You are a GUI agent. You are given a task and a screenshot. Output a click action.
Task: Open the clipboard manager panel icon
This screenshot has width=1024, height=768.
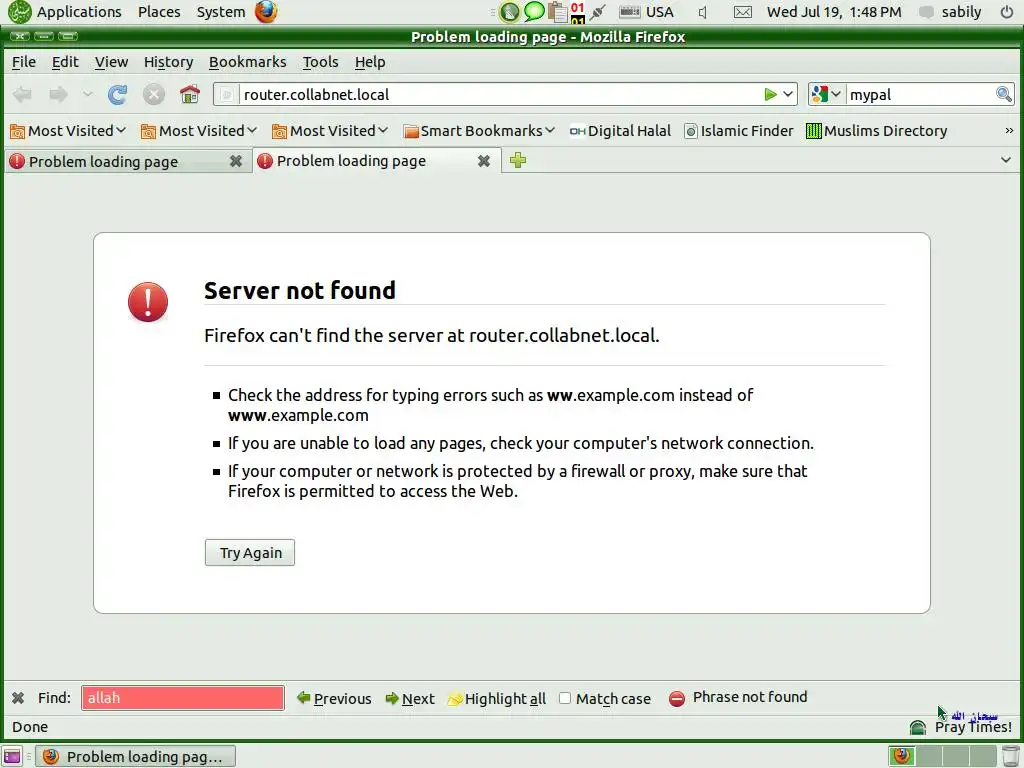[557, 12]
